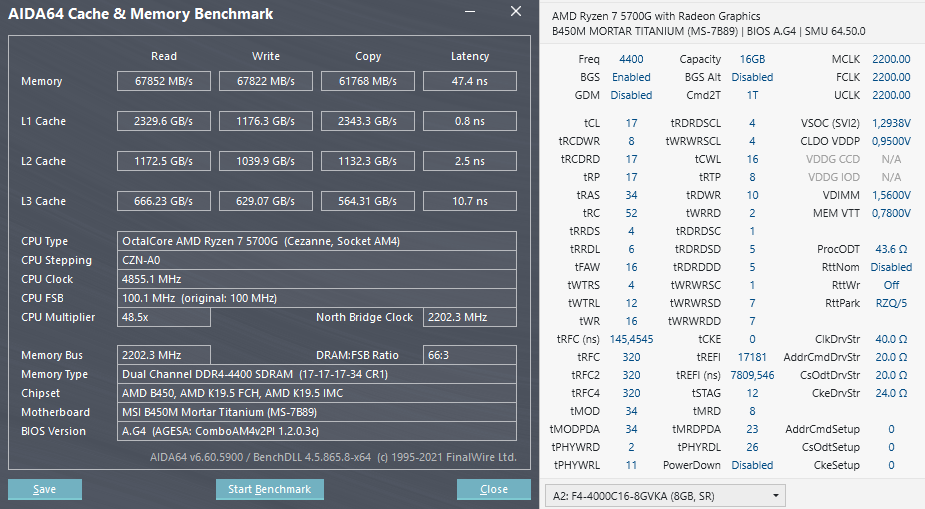
Task: Click PowerDown value Disabled
Action: [752, 465]
